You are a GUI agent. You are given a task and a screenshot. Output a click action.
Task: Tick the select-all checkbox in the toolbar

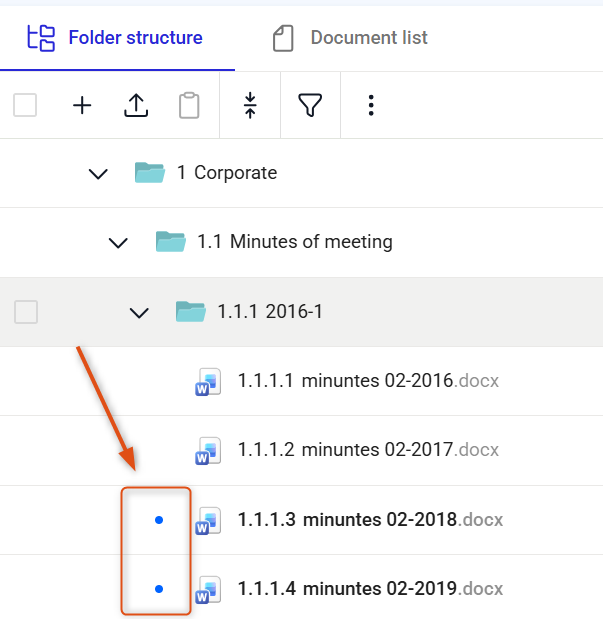25,105
